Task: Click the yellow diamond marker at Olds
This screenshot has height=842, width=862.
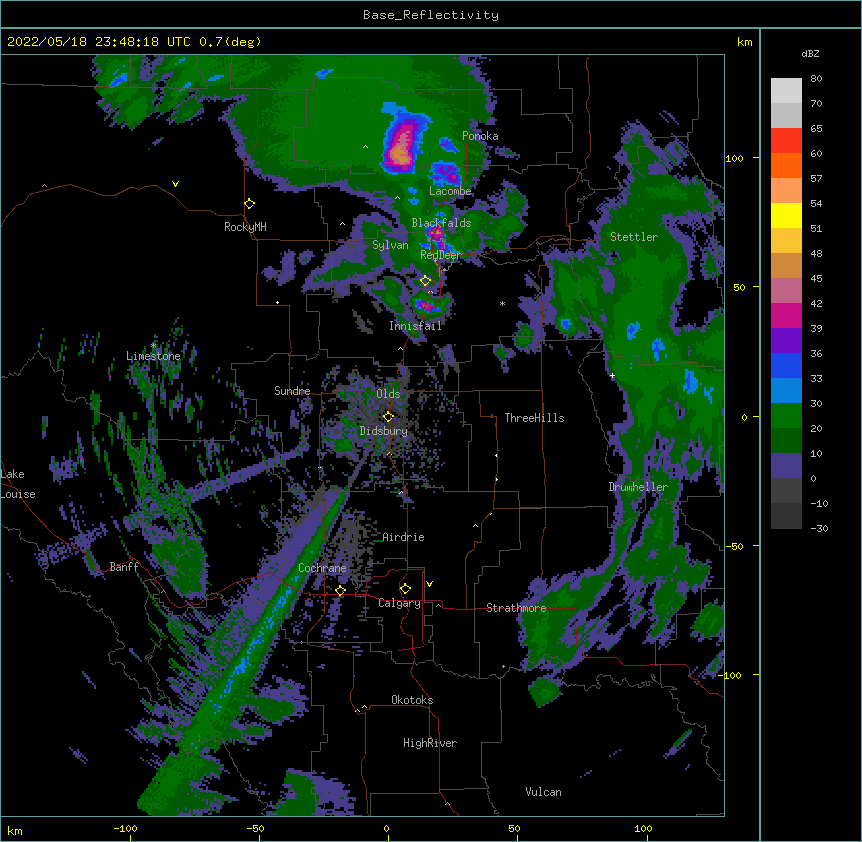Action: point(388,417)
